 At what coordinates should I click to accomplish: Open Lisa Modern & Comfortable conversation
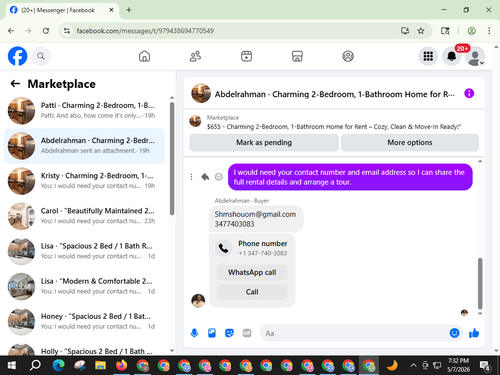click(84, 286)
